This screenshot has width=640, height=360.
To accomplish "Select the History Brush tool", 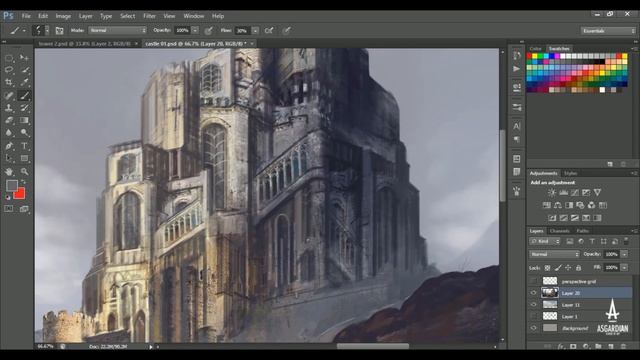I will click(24, 108).
